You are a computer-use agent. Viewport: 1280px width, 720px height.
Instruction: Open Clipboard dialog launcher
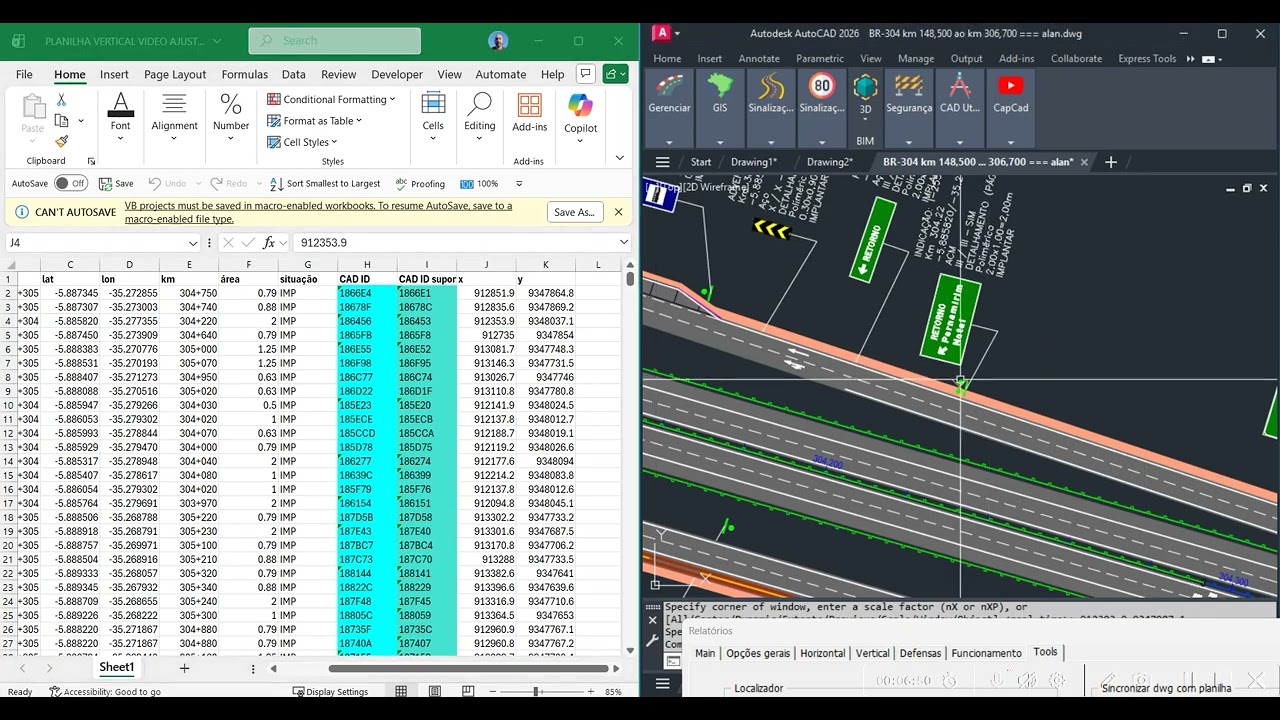coord(91,161)
